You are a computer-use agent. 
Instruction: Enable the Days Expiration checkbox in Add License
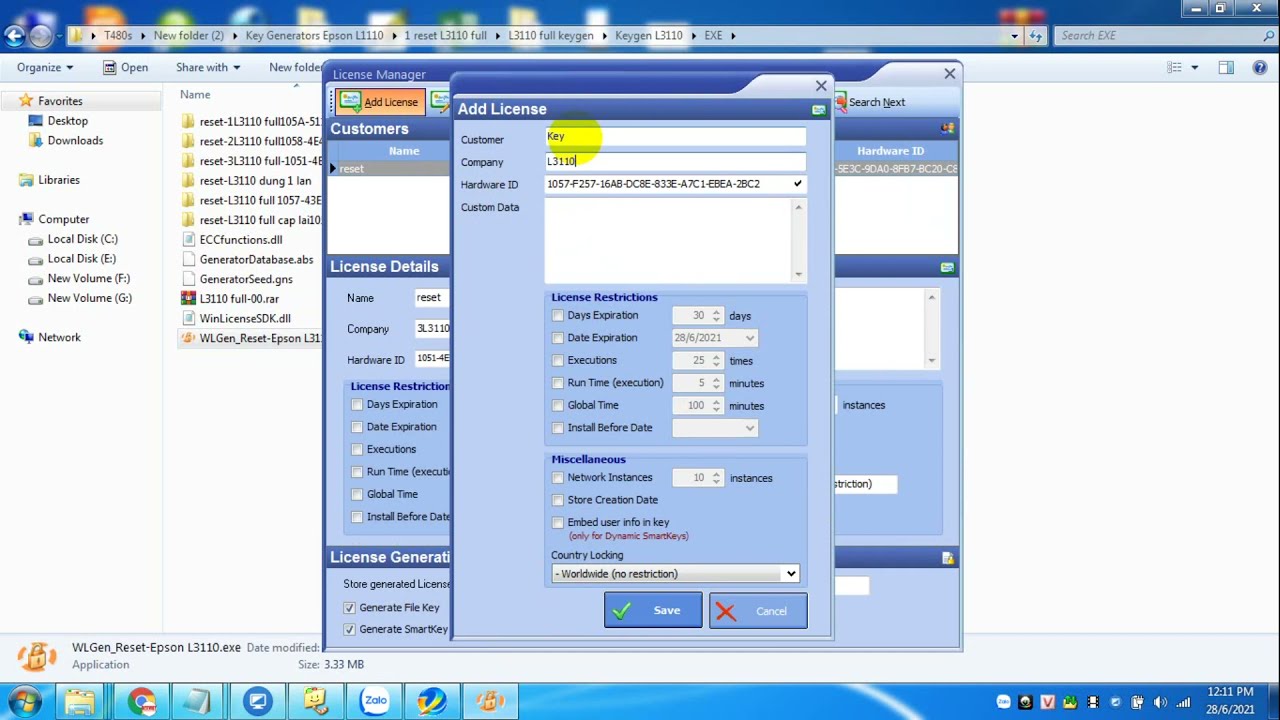click(x=558, y=315)
